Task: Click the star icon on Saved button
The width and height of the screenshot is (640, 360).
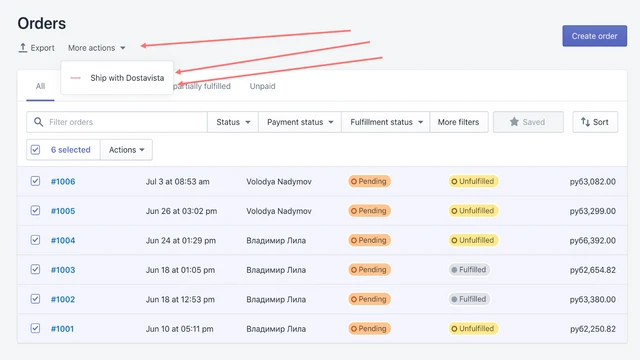Action: click(514, 122)
